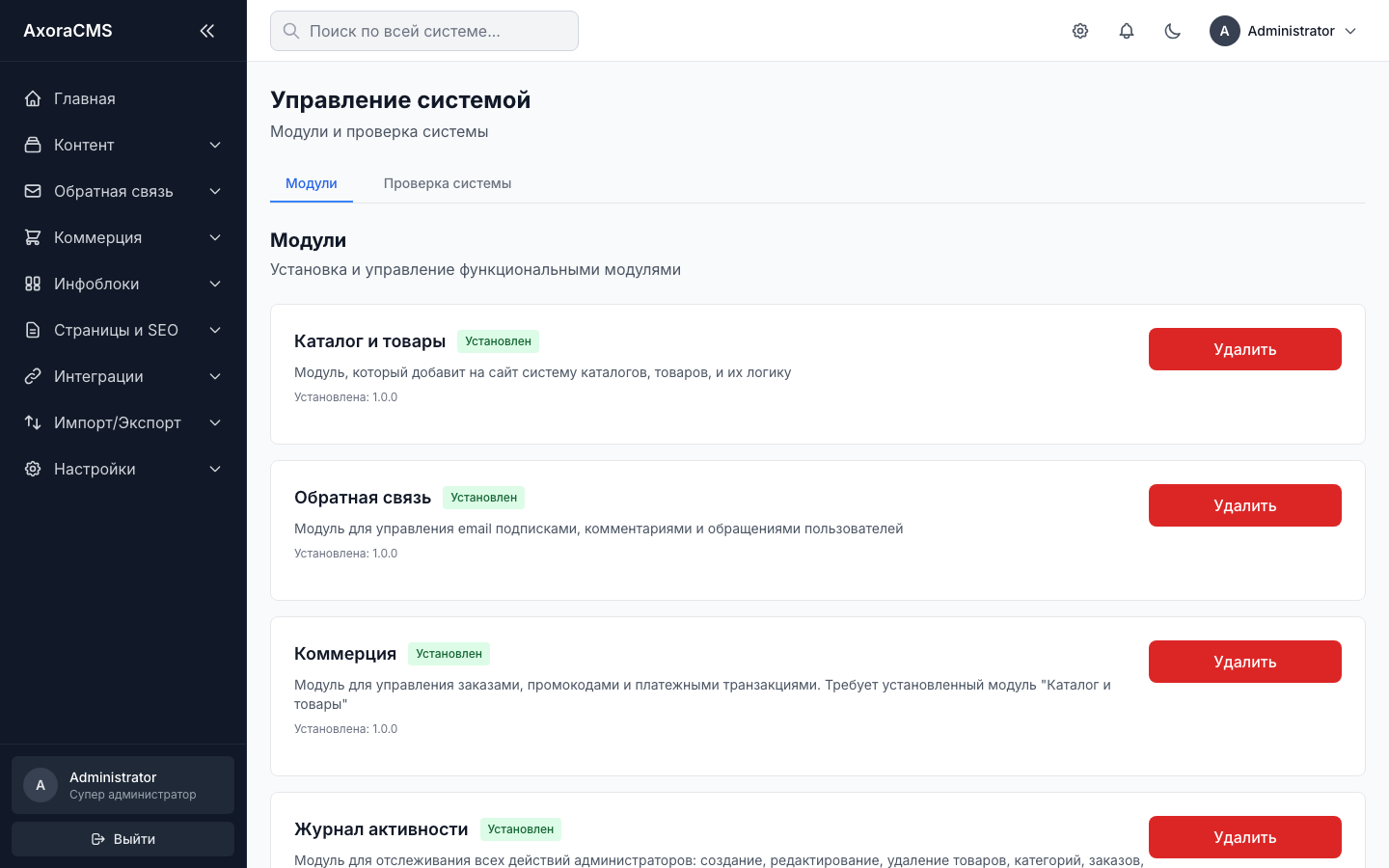
Task: Open the Интеграции sidebar menu item
Action: point(123,376)
